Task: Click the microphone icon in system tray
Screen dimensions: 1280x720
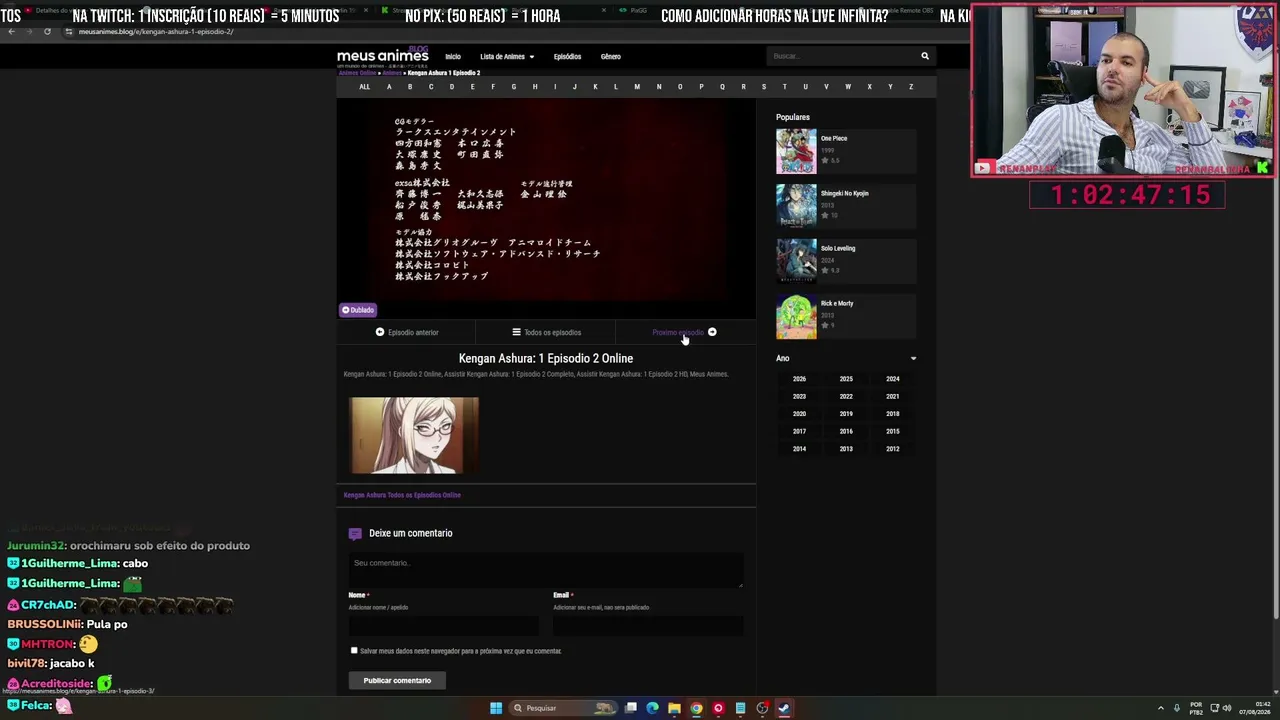Action: pos(1177,708)
